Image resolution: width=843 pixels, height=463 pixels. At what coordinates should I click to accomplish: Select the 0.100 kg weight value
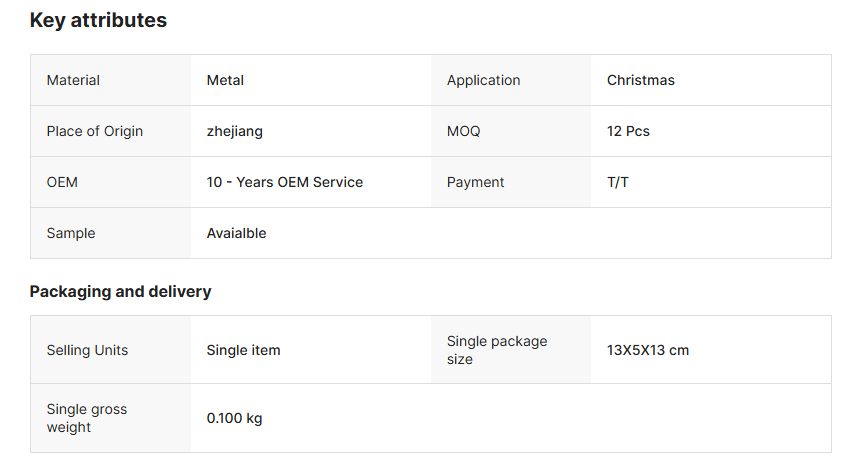[x=234, y=418]
